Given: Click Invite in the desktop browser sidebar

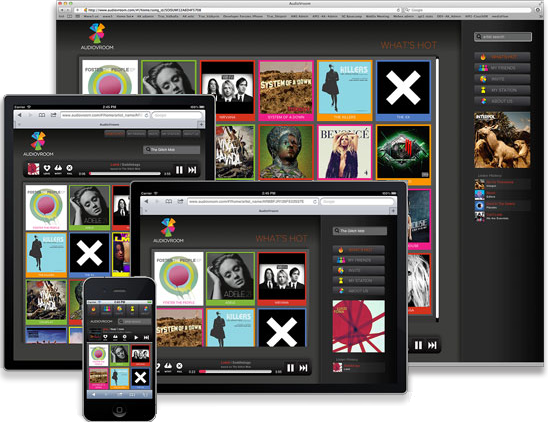Looking at the screenshot, I should [x=502, y=79].
